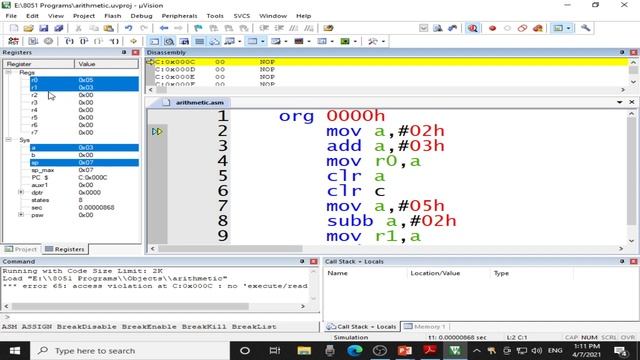Collapse the Sys tree node

click(x=9, y=140)
